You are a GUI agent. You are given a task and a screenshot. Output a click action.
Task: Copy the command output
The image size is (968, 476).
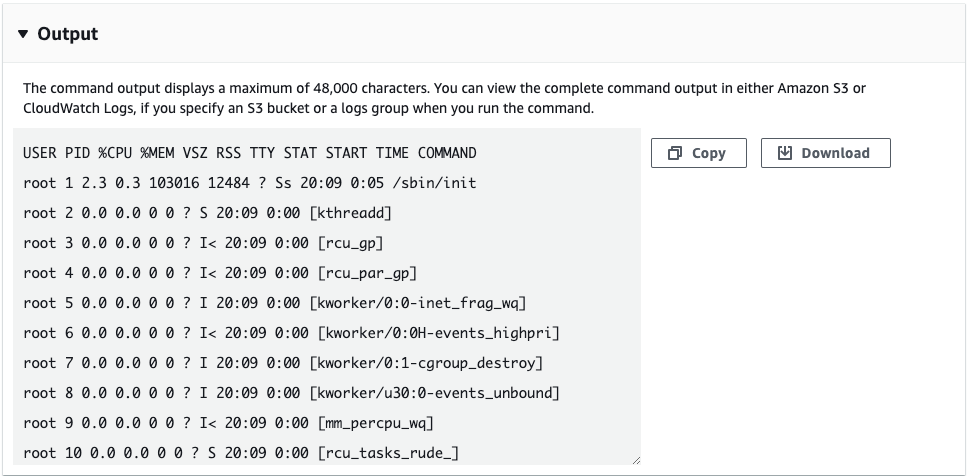point(698,153)
